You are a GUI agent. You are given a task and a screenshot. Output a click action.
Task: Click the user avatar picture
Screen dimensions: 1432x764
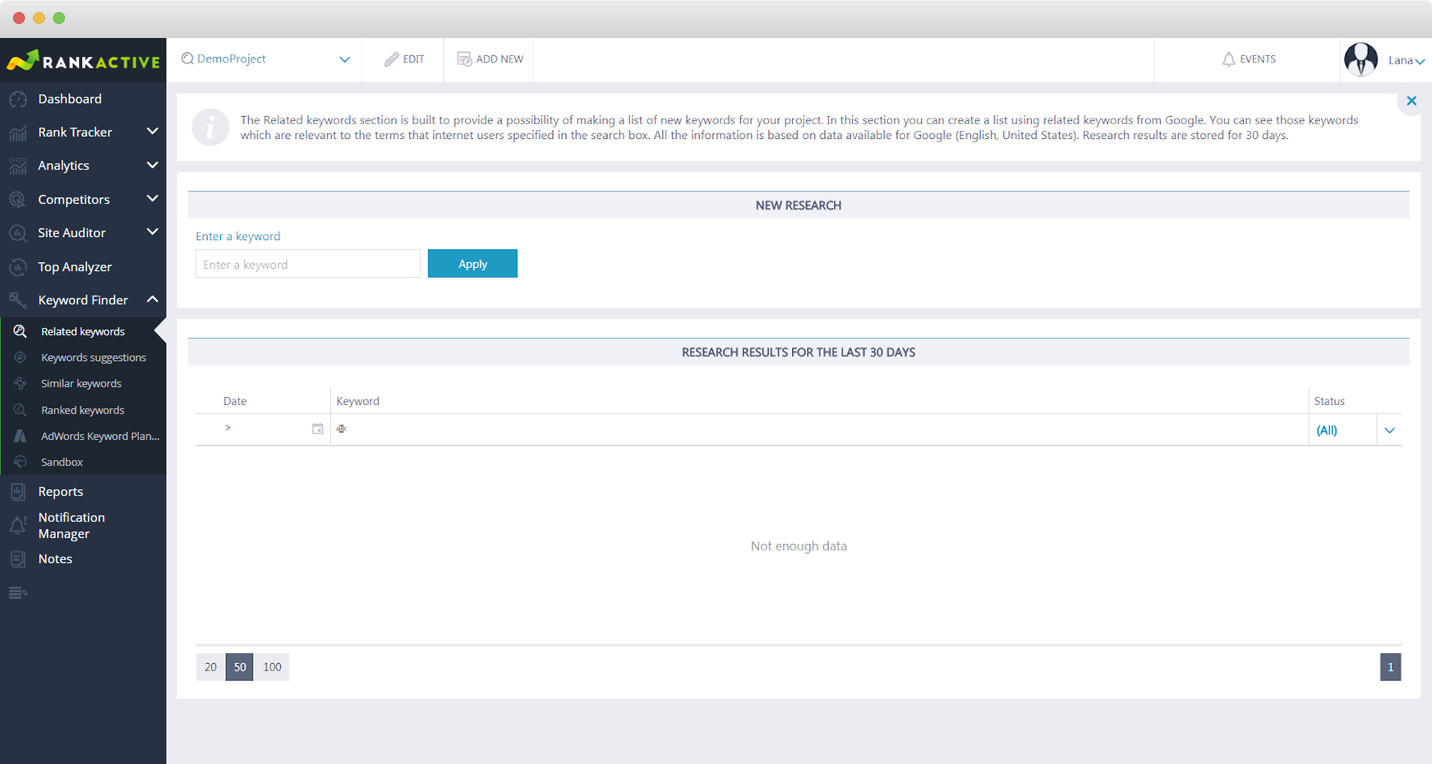pyautogui.click(x=1361, y=59)
